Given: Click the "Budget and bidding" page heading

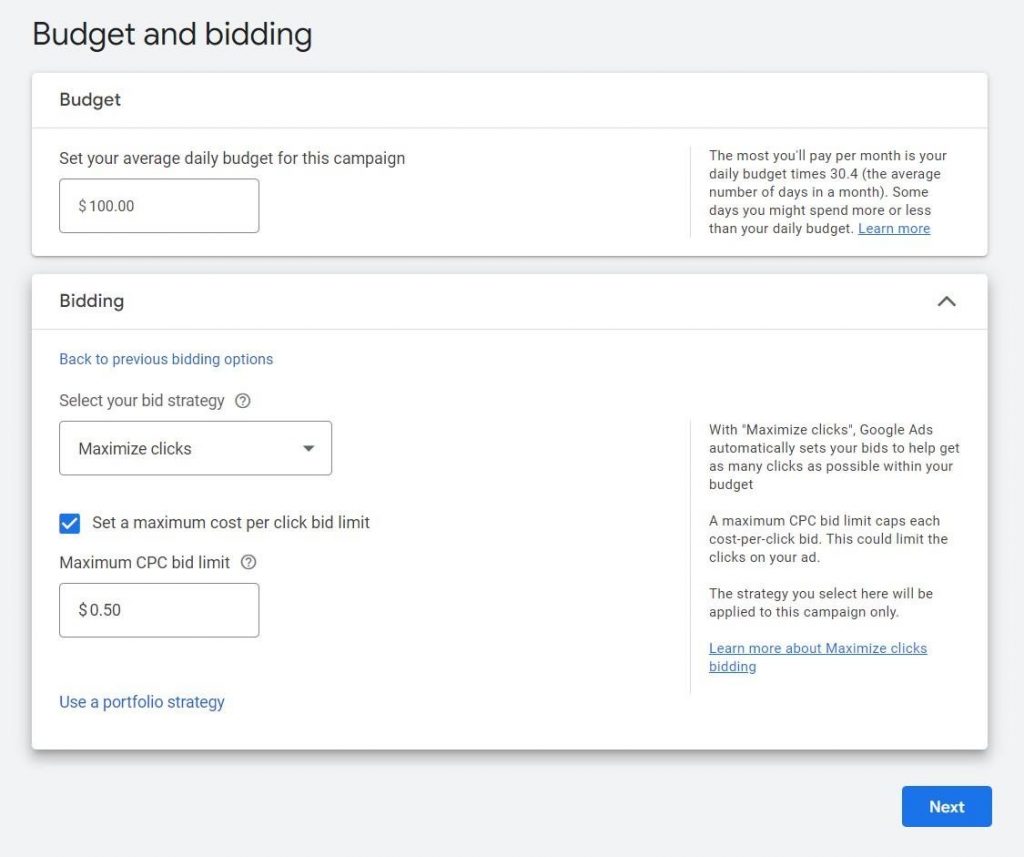Looking at the screenshot, I should (172, 35).
